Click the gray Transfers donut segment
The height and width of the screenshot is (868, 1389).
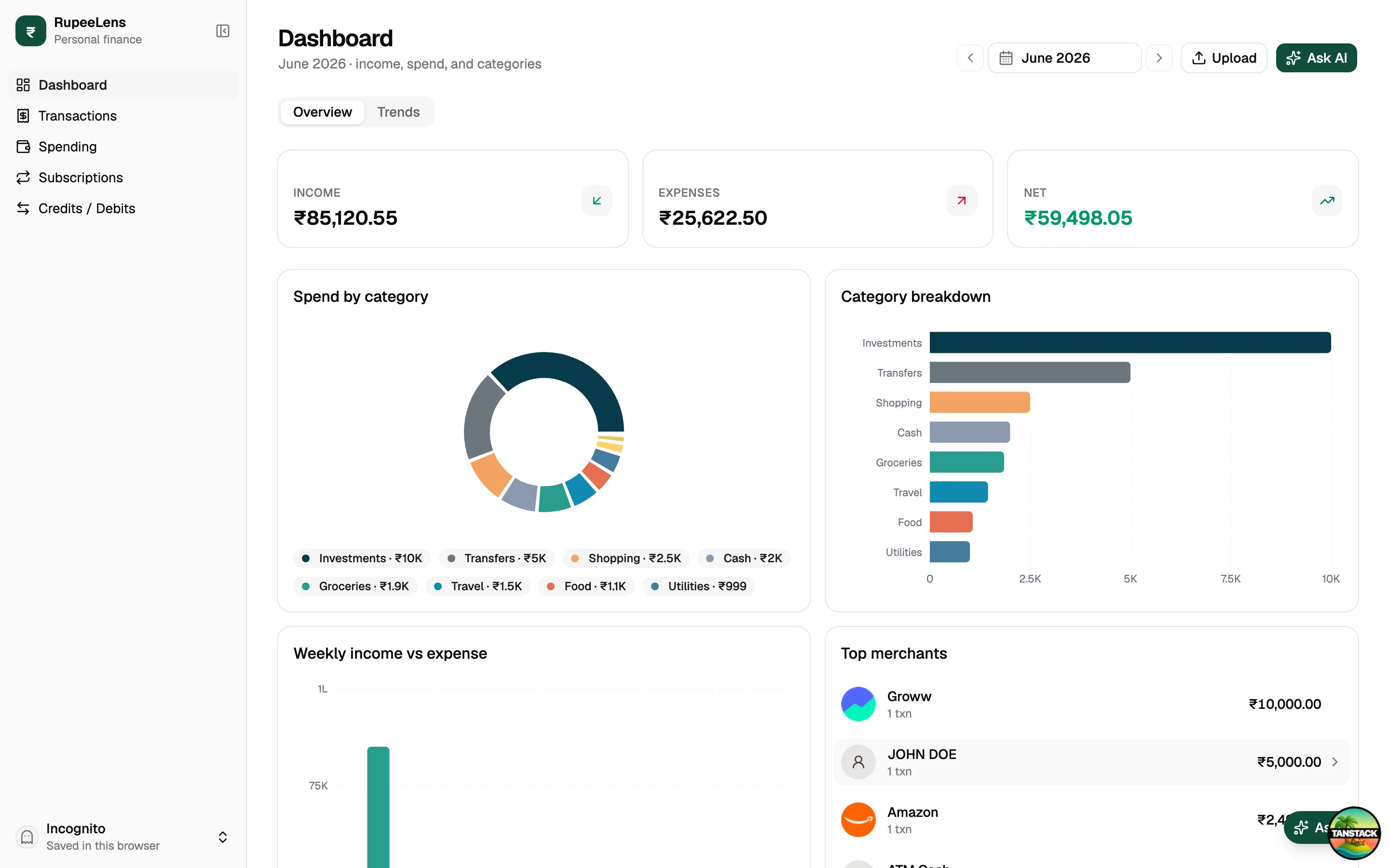(481, 419)
